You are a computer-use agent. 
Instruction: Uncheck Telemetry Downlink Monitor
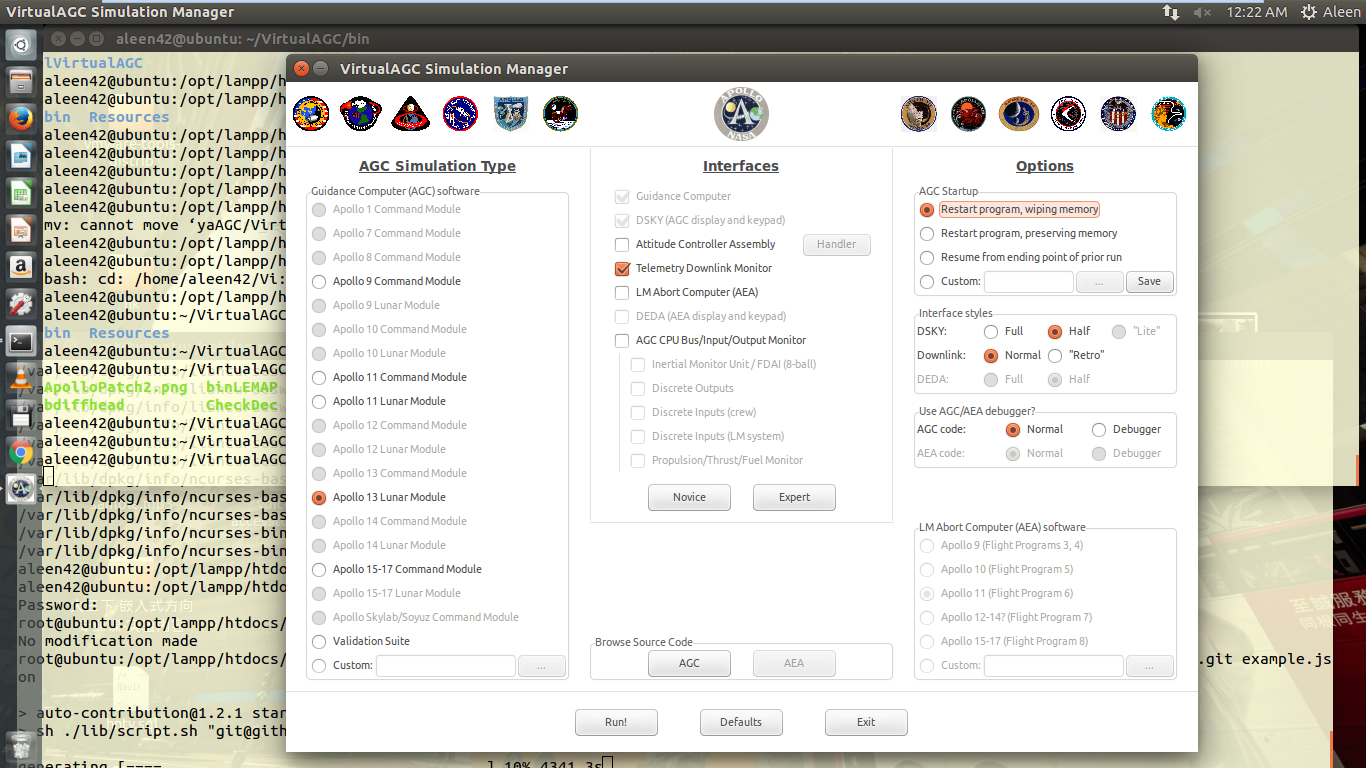[x=622, y=268]
